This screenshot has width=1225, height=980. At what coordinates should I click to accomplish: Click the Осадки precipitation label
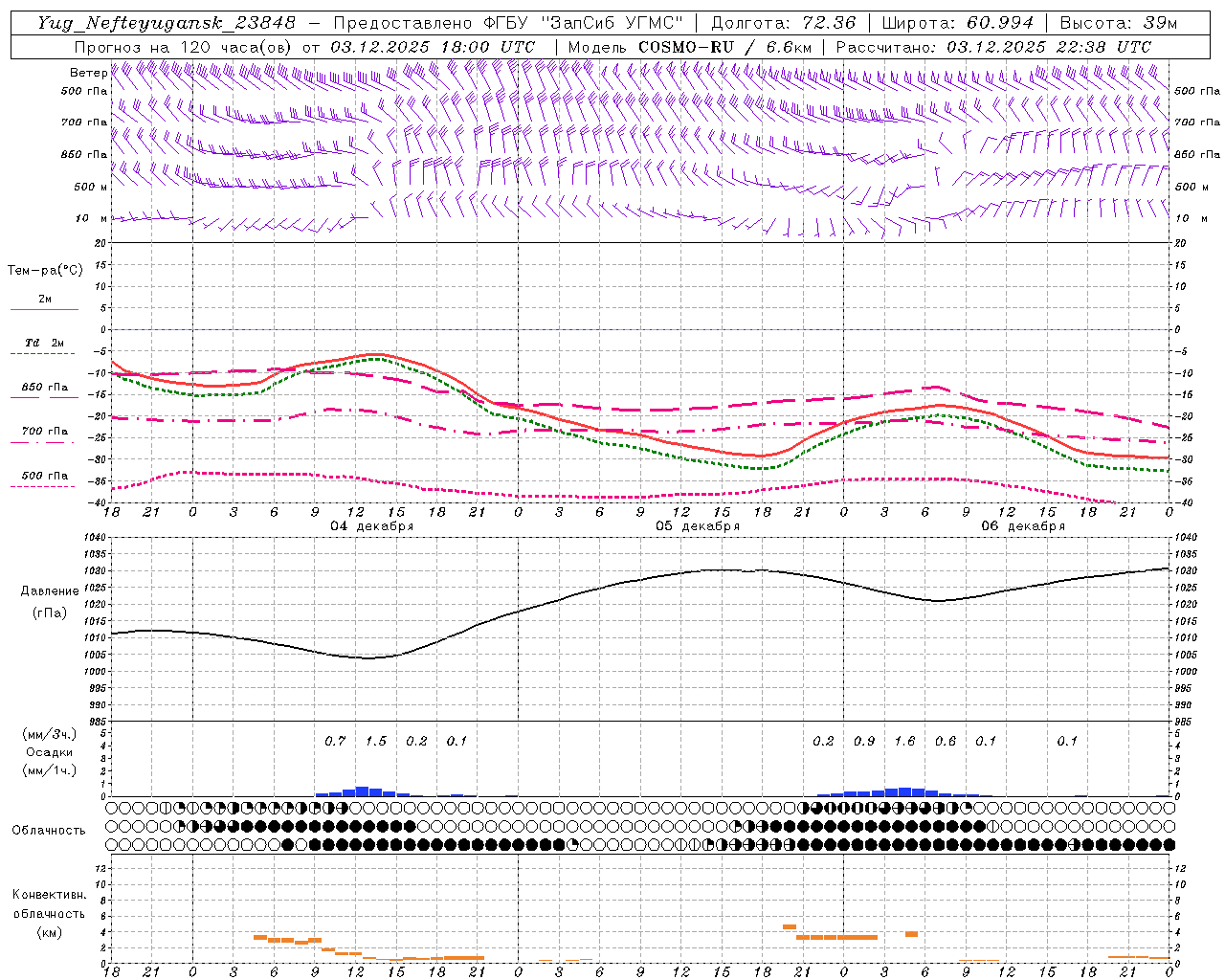click(49, 752)
